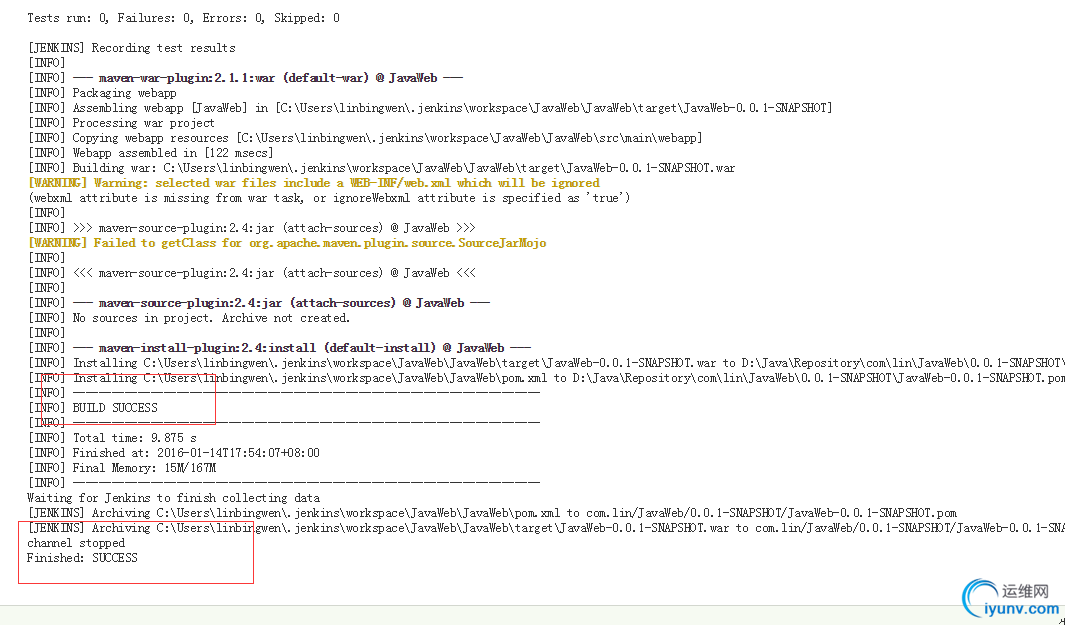
Task: Select the '[INFO] Processing war project' line
Action: 121,123
